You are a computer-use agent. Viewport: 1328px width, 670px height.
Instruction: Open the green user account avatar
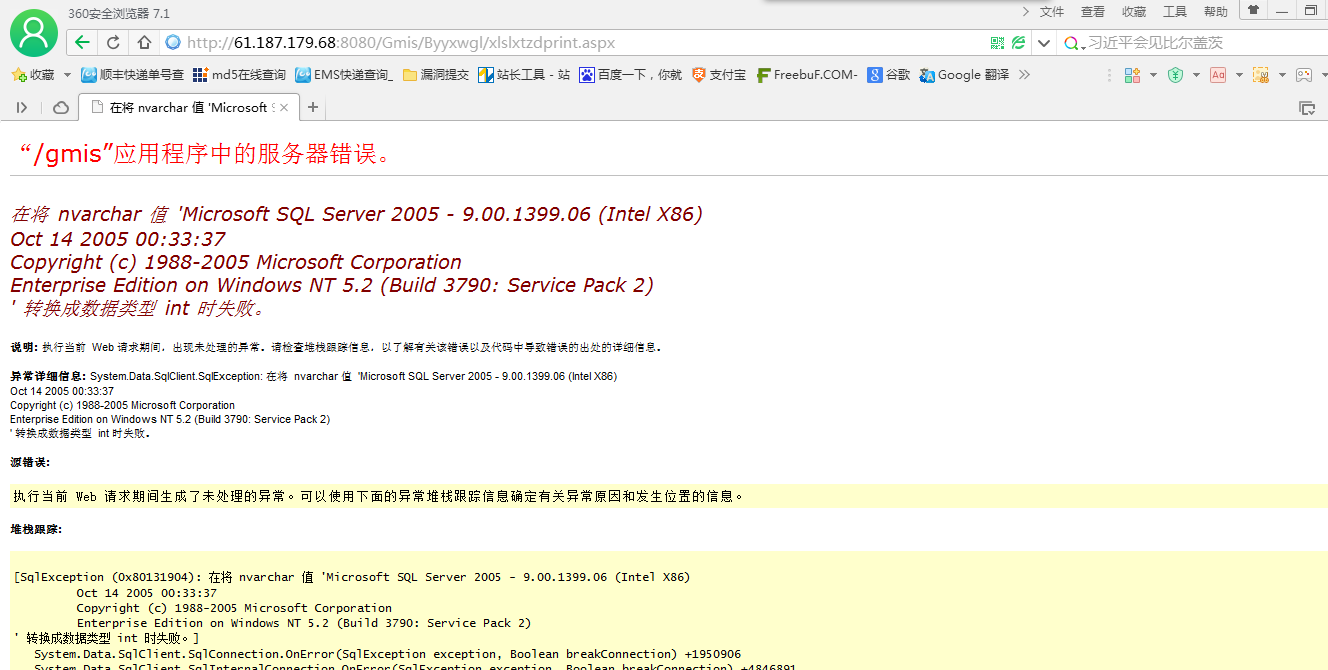tap(34, 33)
